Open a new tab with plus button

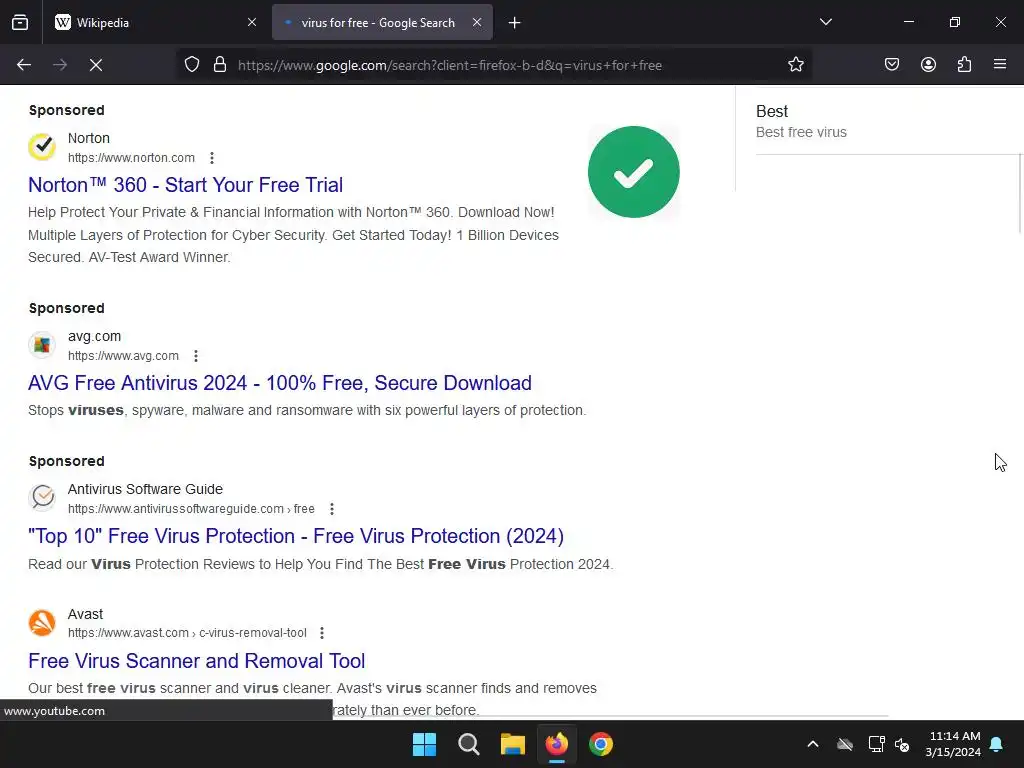515,23
